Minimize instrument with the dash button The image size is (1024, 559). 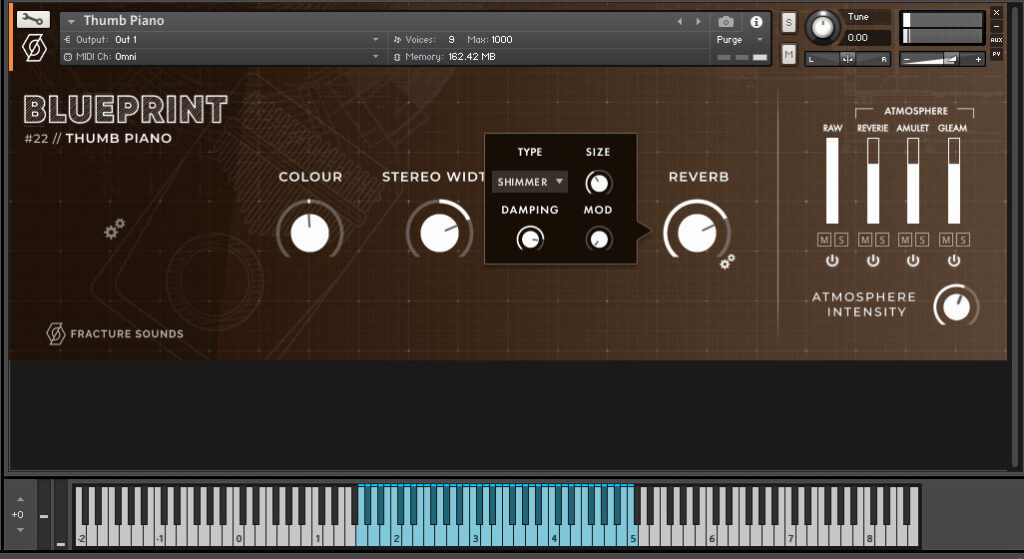pos(996,26)
